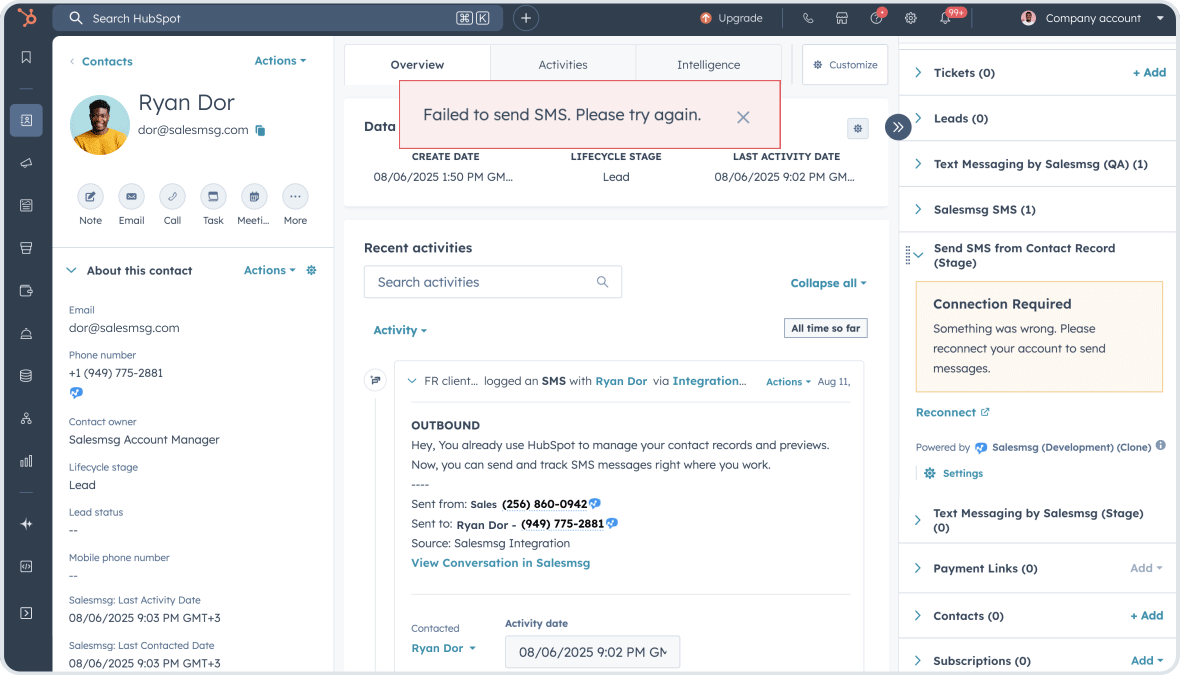Viewport: 1180px width, 676px height.
Task: Open the Reporting bar chart sidebar icon
Action: click(26, 461)
